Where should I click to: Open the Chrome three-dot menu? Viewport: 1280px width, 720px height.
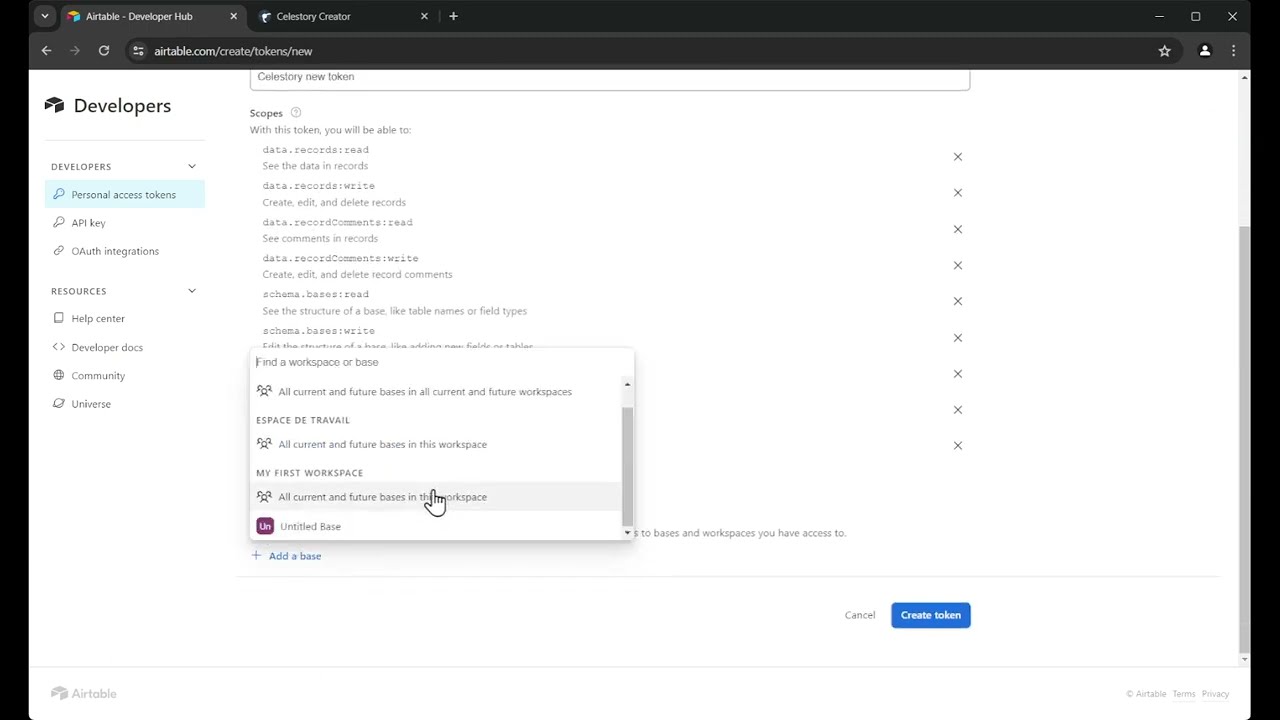(x=1234, y=51)
